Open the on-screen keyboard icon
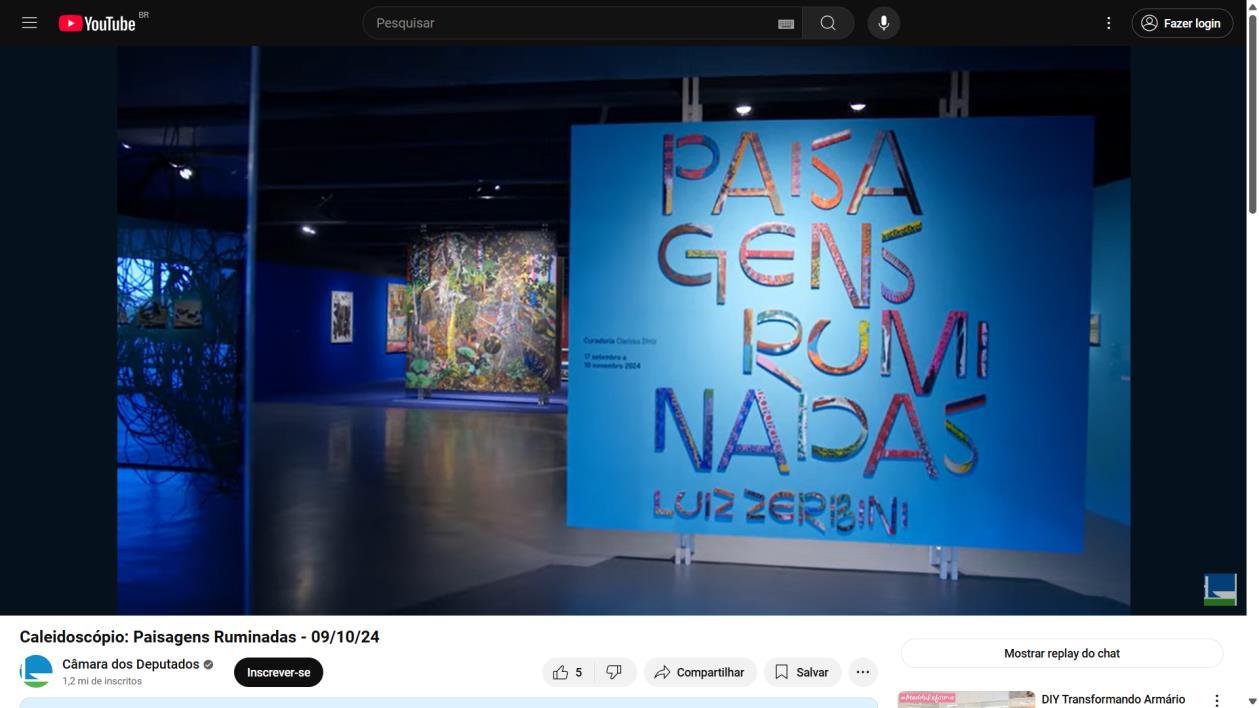This screenshot has height=708, width=1259. (786, 23)
